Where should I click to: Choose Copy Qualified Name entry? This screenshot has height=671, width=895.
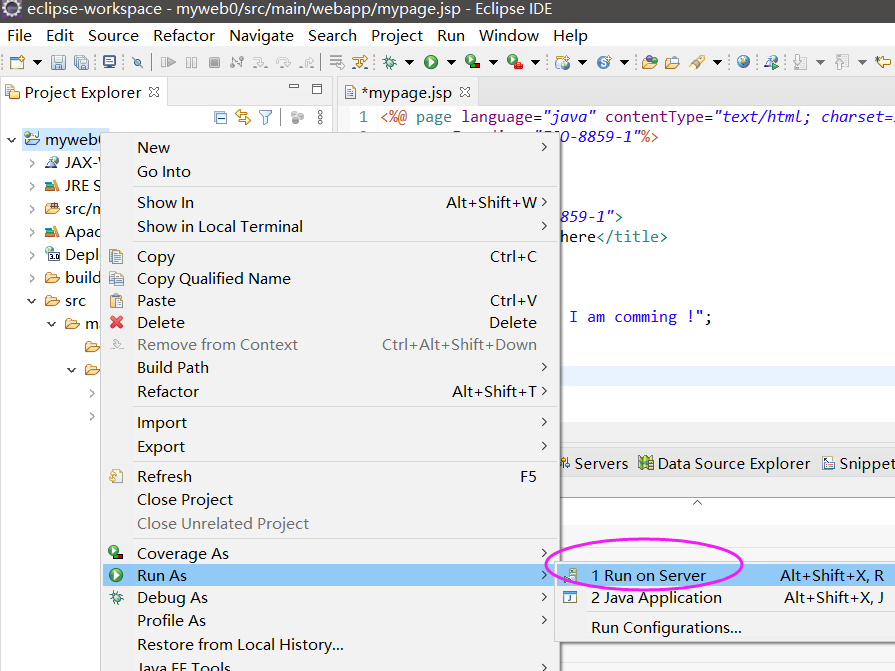coord(330,278)
